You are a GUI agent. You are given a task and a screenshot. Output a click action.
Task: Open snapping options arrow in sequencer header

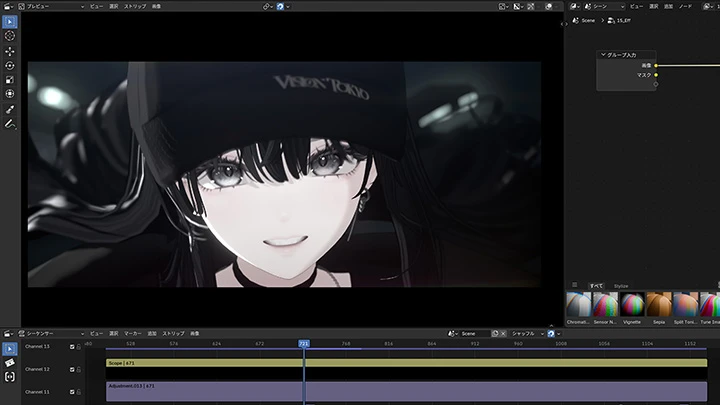coord(559,333)
